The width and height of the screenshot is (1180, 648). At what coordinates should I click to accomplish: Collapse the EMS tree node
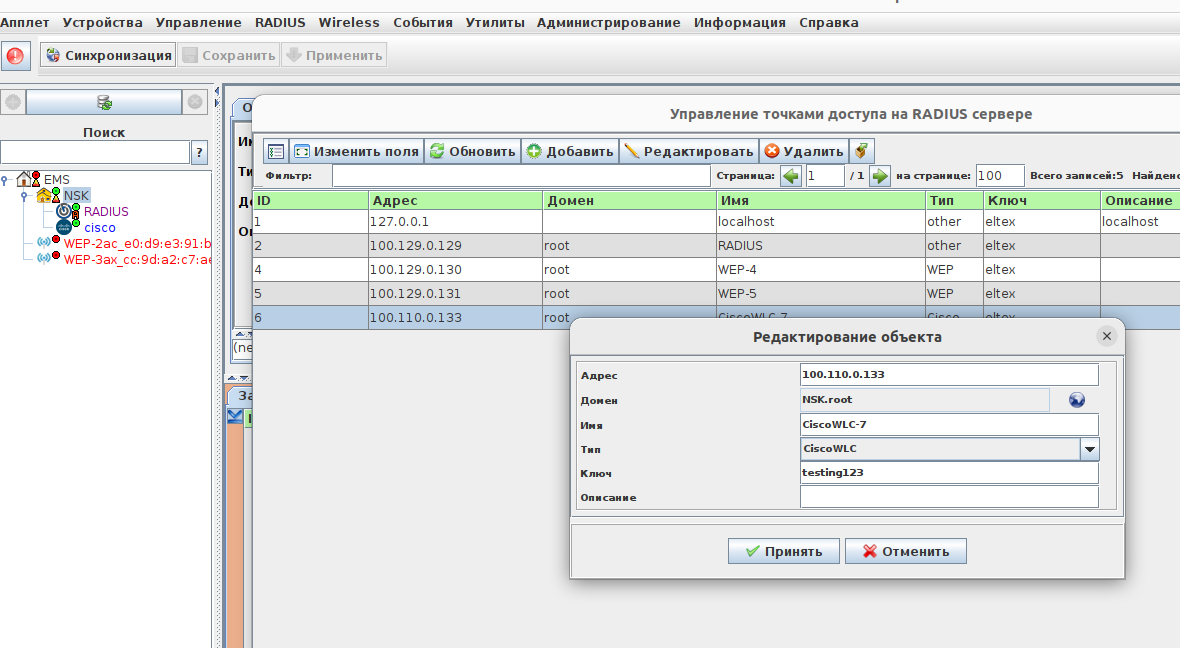point(5,180)
